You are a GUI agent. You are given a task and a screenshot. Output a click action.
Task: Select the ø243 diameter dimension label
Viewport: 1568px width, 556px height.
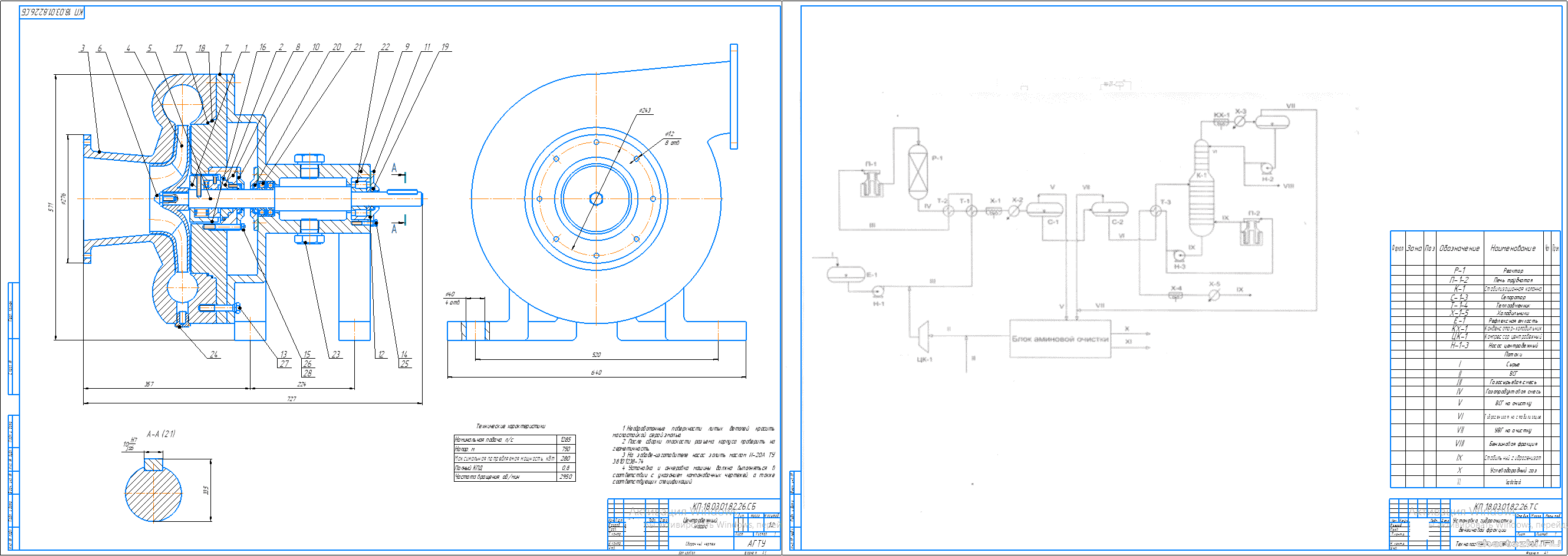point(645,111)
